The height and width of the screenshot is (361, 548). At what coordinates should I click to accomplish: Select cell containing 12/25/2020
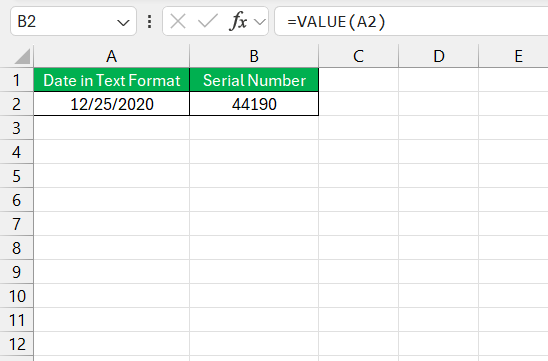(111, 104)
